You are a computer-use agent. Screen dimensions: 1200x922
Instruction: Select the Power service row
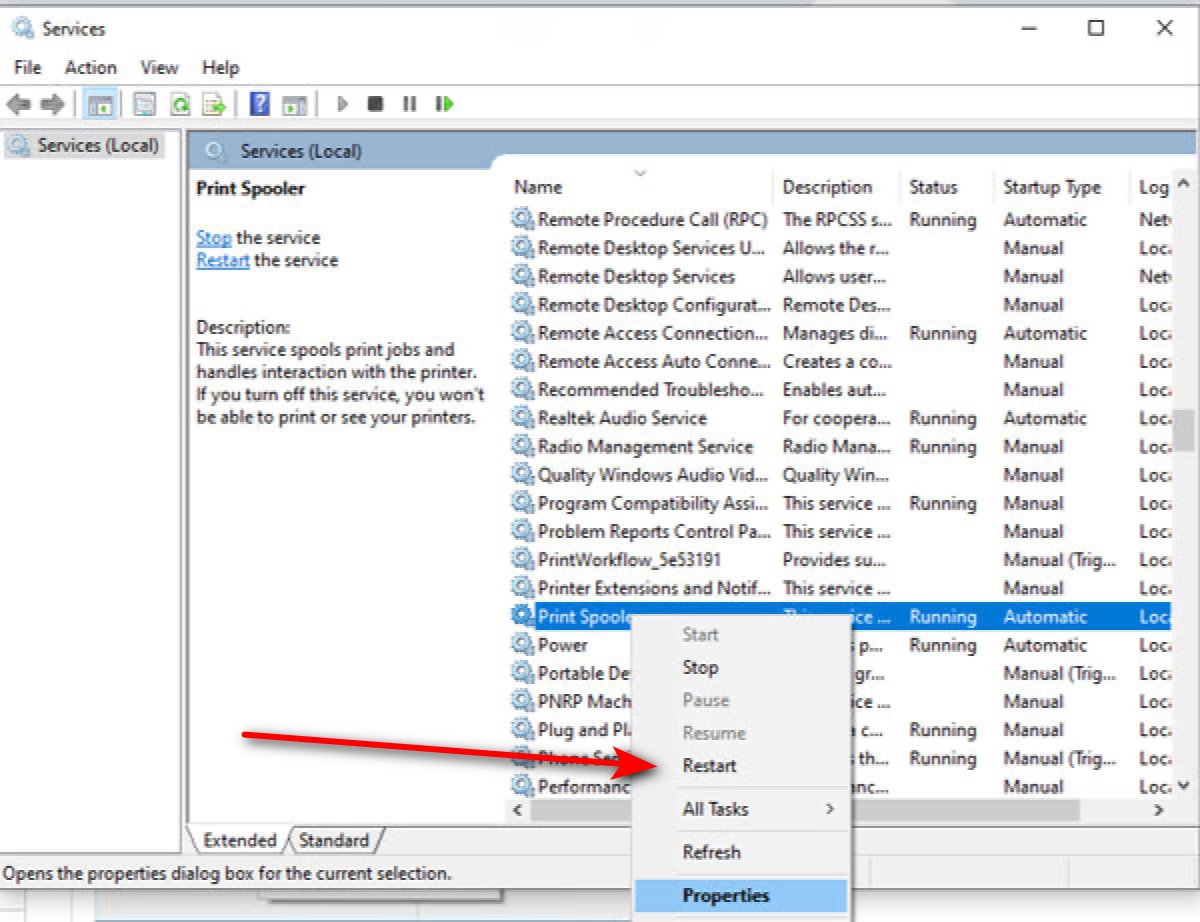click(x=840, y=645)
